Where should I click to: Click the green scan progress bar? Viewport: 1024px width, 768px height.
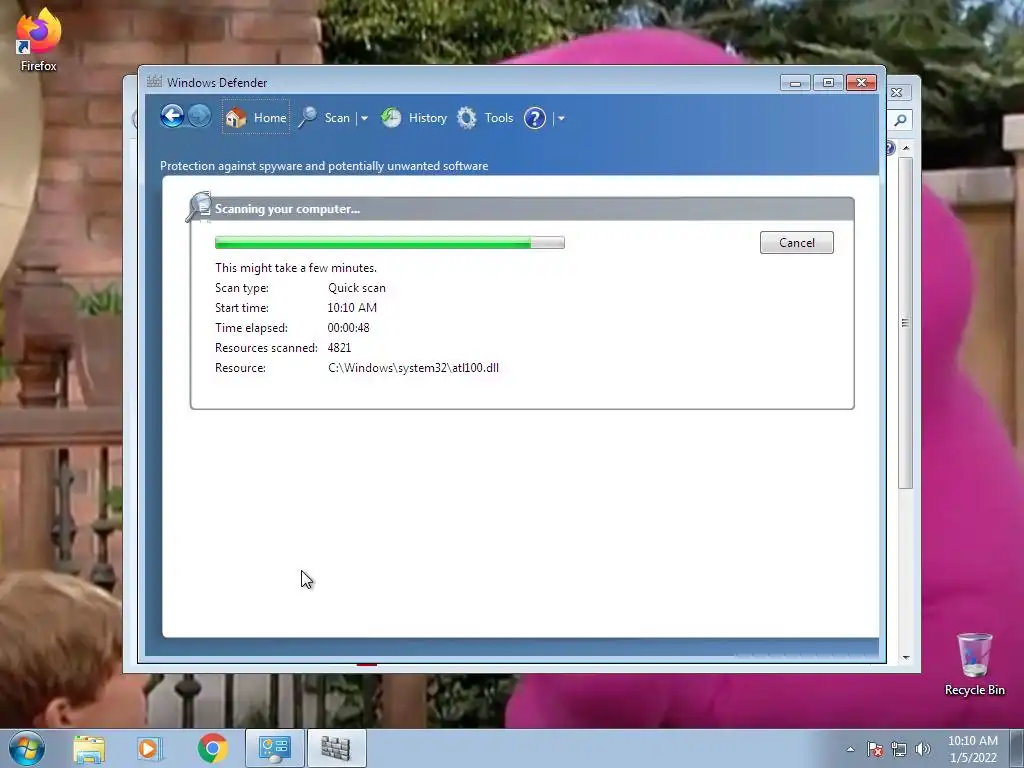click(390, 242)
